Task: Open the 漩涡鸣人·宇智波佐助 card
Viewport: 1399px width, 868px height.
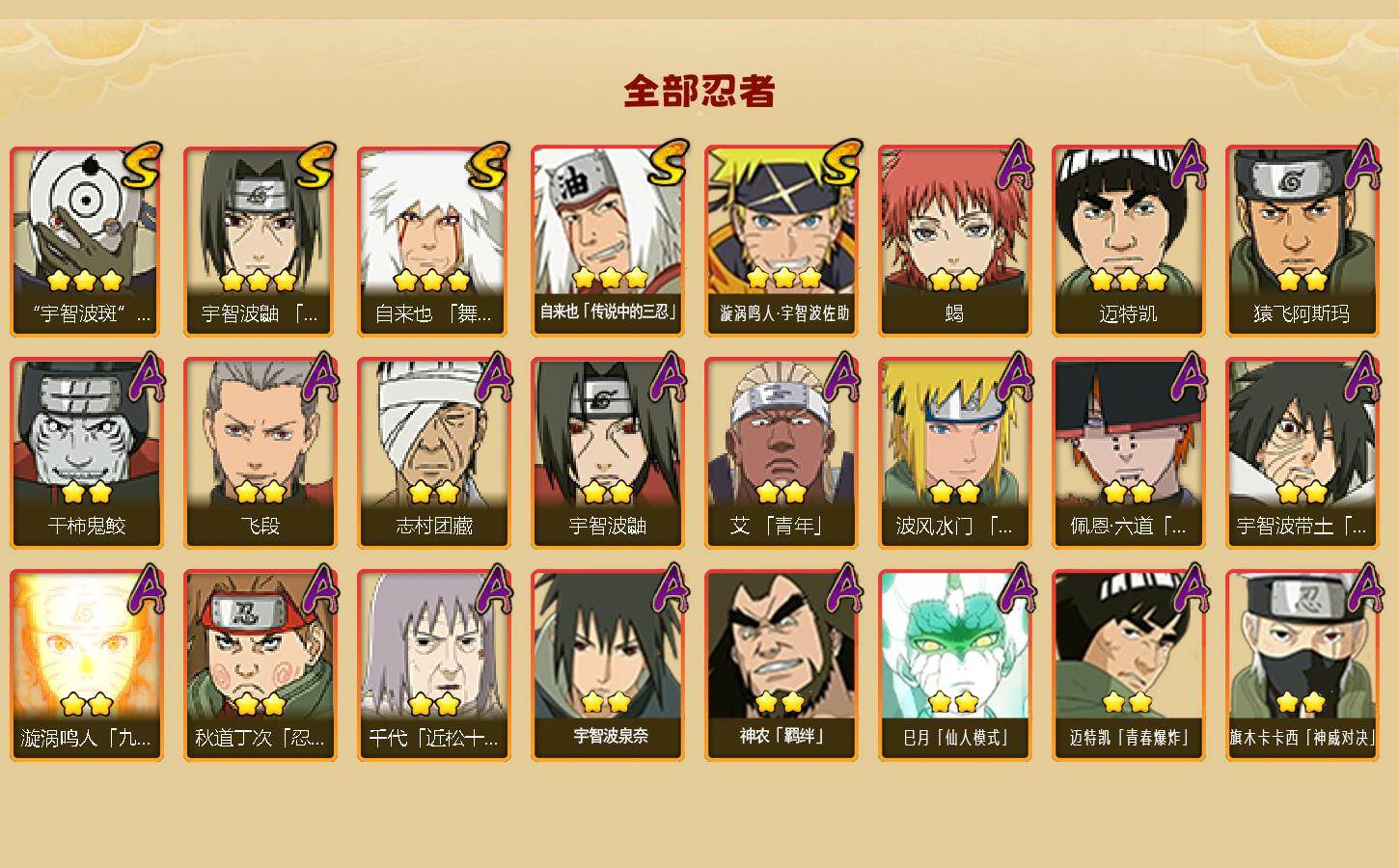Action: 781,241
